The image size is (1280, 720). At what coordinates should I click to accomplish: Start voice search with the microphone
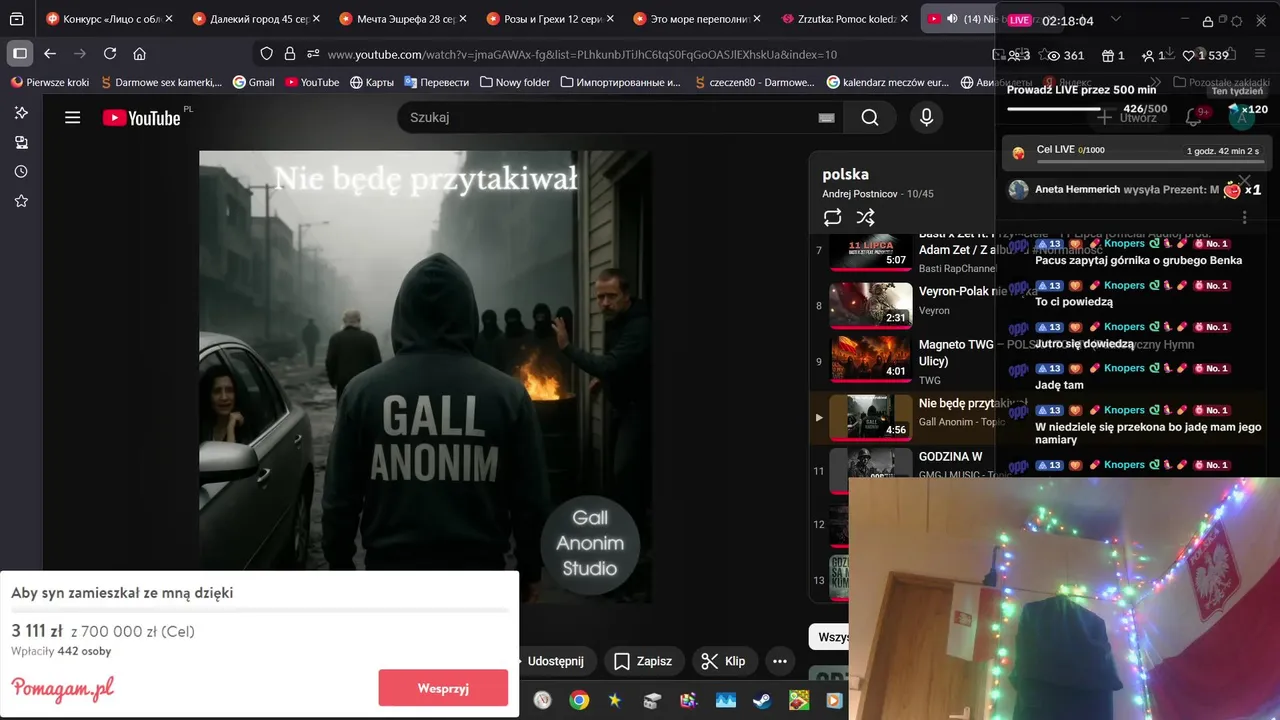pos(926,118)
